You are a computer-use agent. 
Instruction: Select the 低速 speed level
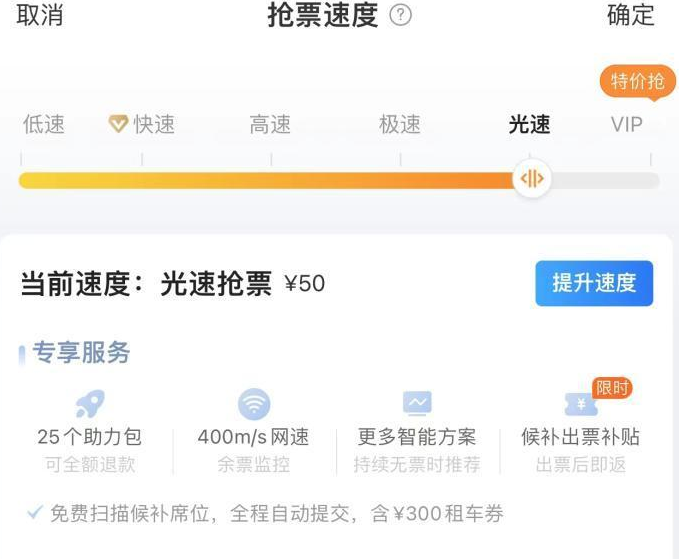point(44,125)
